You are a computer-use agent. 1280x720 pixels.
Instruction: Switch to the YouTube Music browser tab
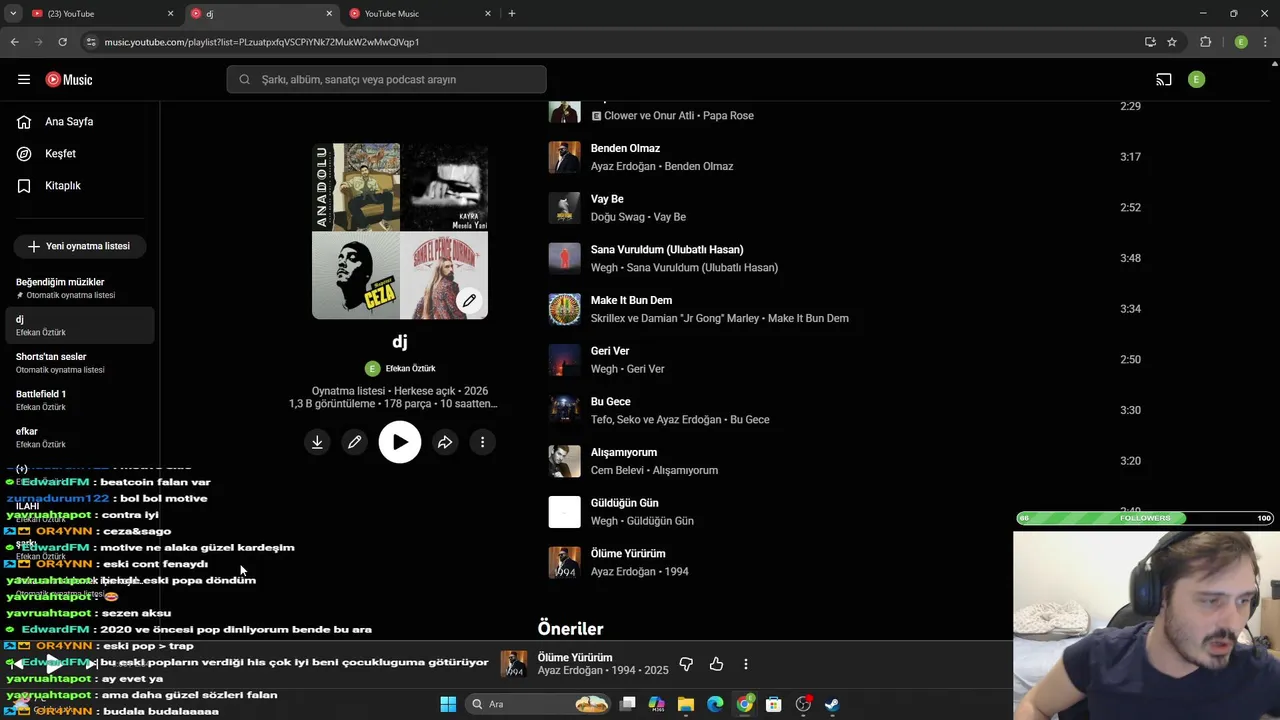pos(421,14)
